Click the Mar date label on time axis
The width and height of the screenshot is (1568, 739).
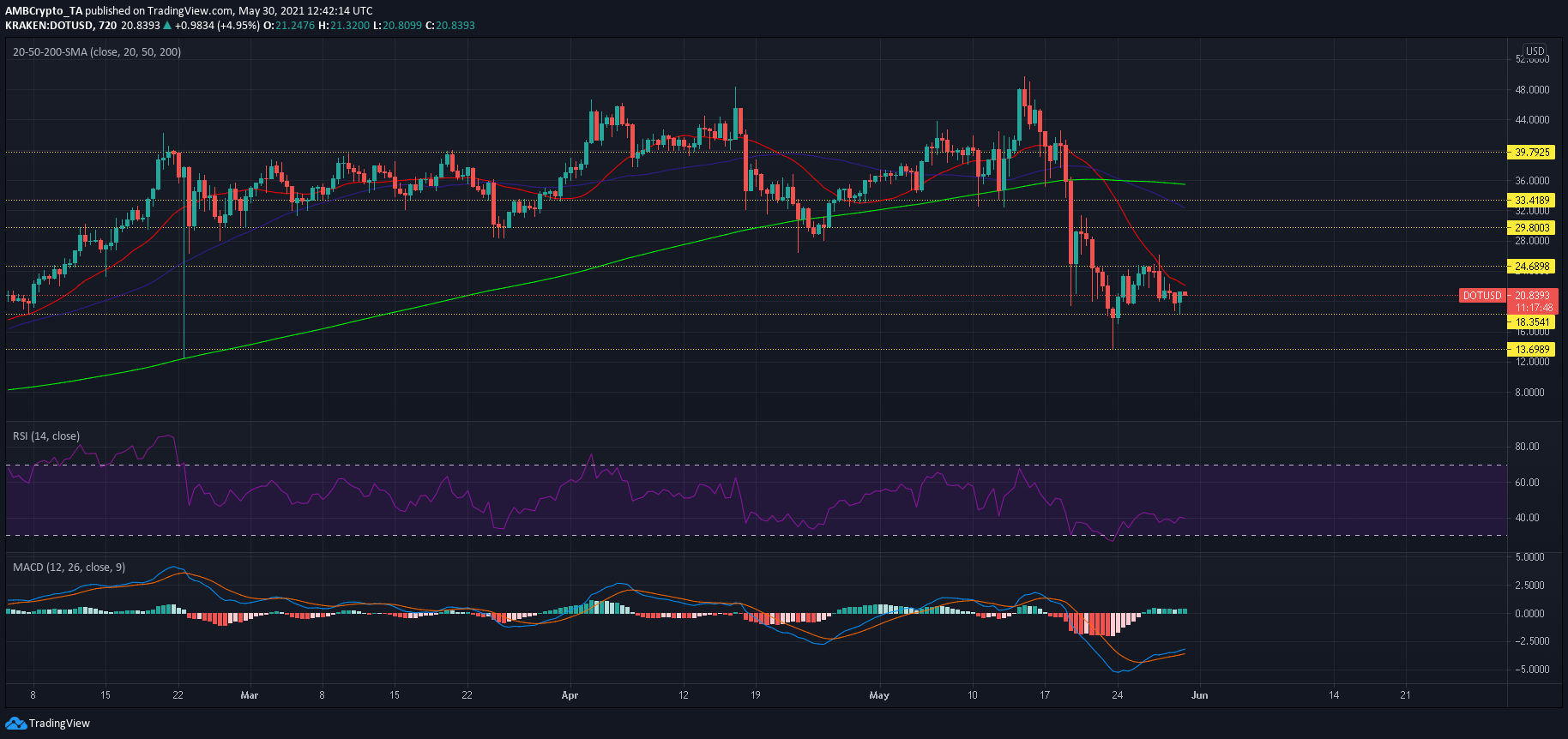click(250, 695)
